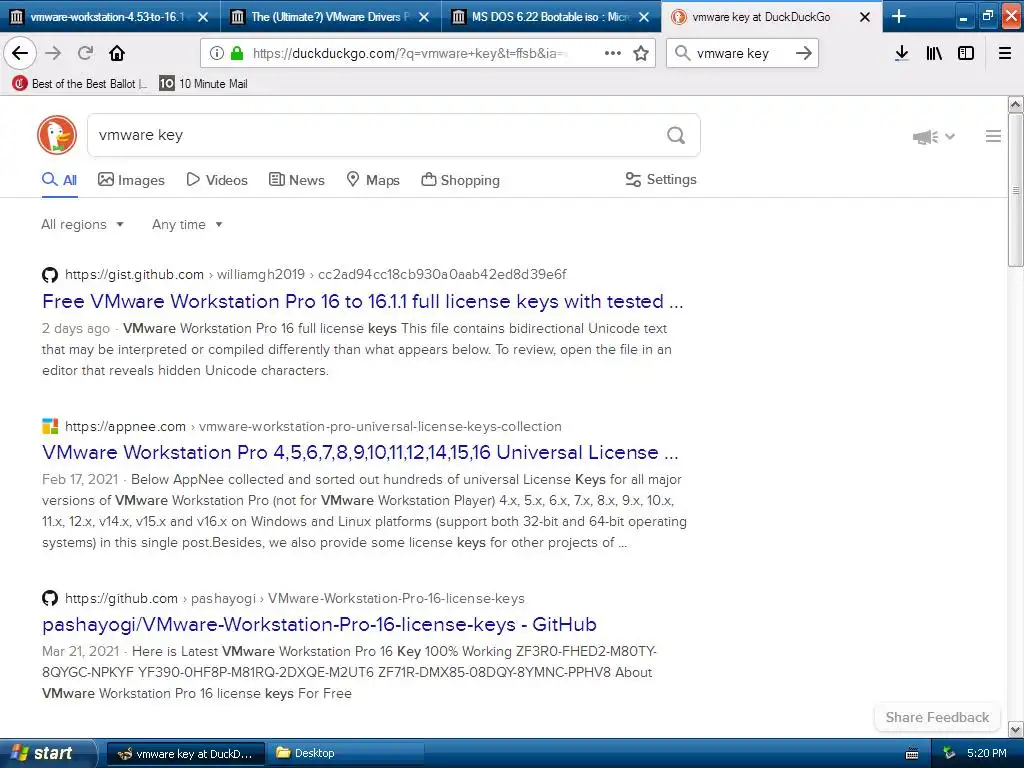
Task: Open a new tab with the plus button
Action: 899,16
